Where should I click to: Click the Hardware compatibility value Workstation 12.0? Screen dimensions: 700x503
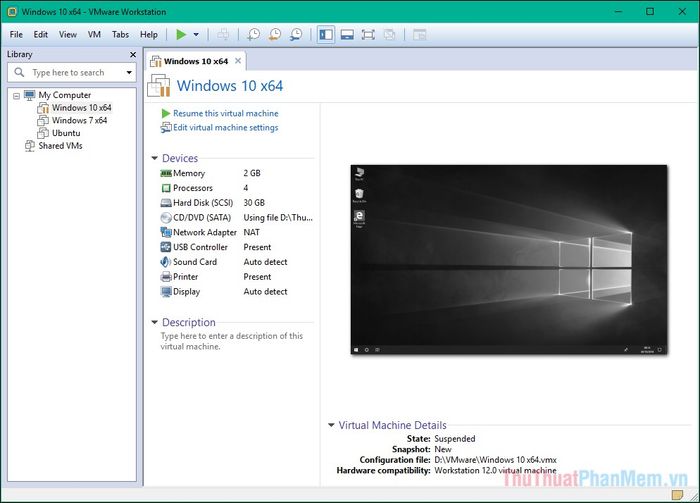[495, 470]
